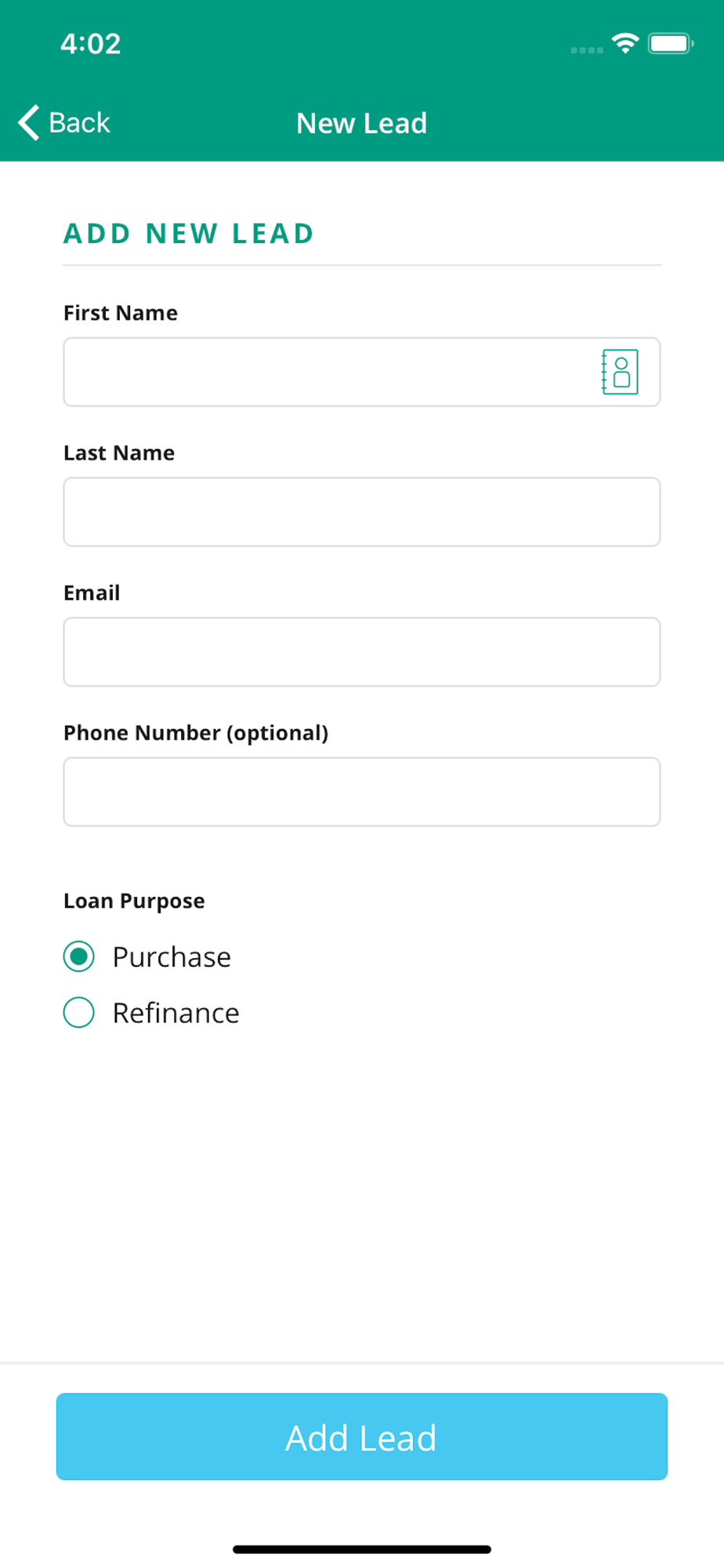Screen dimensions: 724x1568
Task: Choose the Purchase label text
Action: pyautogui.click(x=172, y=957)
